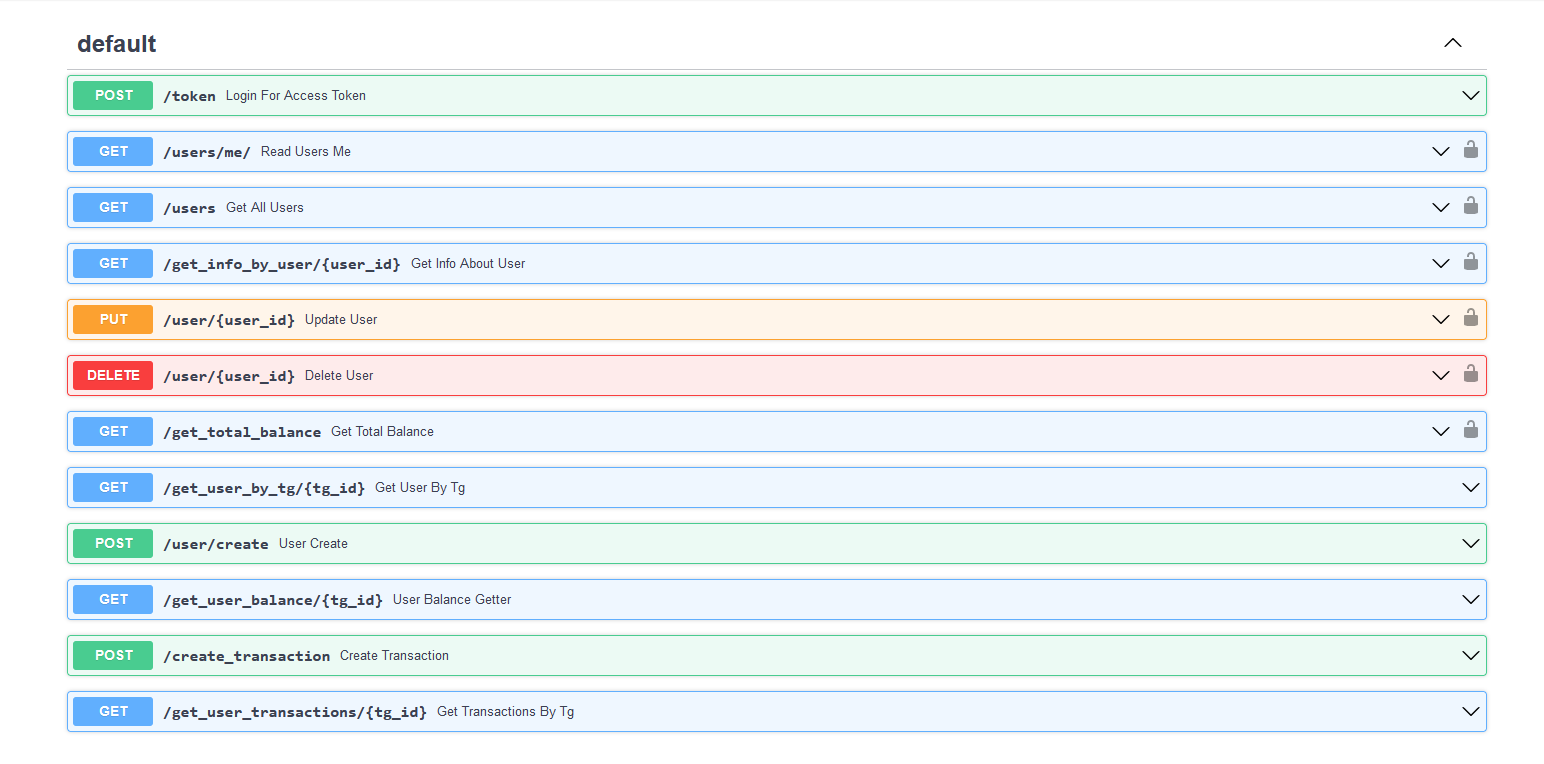Image resolution: width=1544 pixels, height=764 pixels.
Task: Expand the chevron on Get User By Tg
Action: click(x=1470, y=488)
